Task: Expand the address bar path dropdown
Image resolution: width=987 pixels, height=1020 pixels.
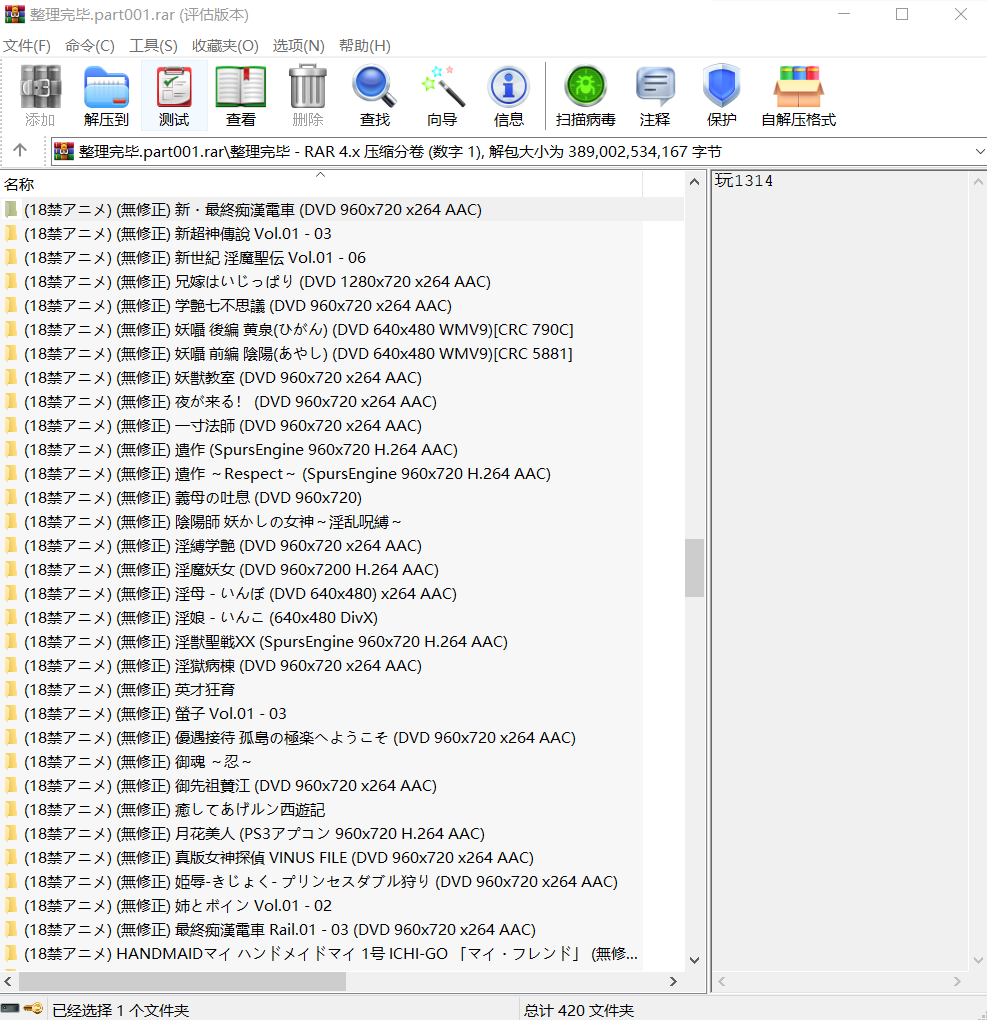Action: click(x=979, y=152)
